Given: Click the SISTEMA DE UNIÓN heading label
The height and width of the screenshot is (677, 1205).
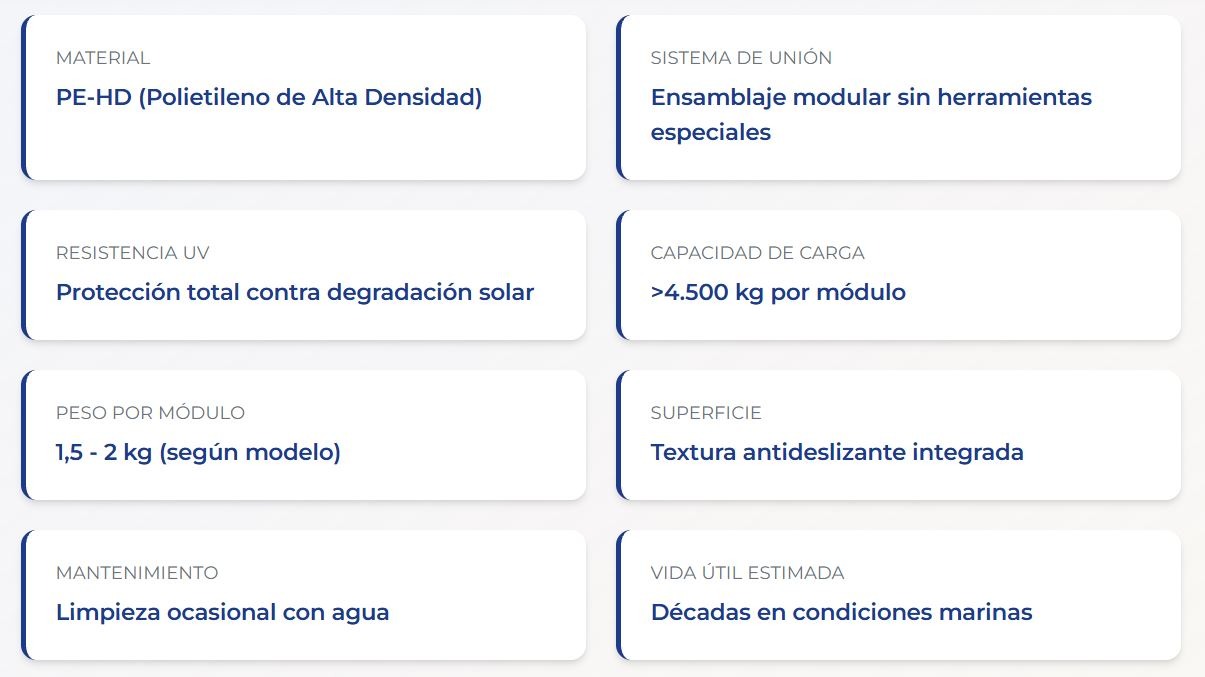Looking at the screenshot, I should pyautogui.click(x=741, y=58).
